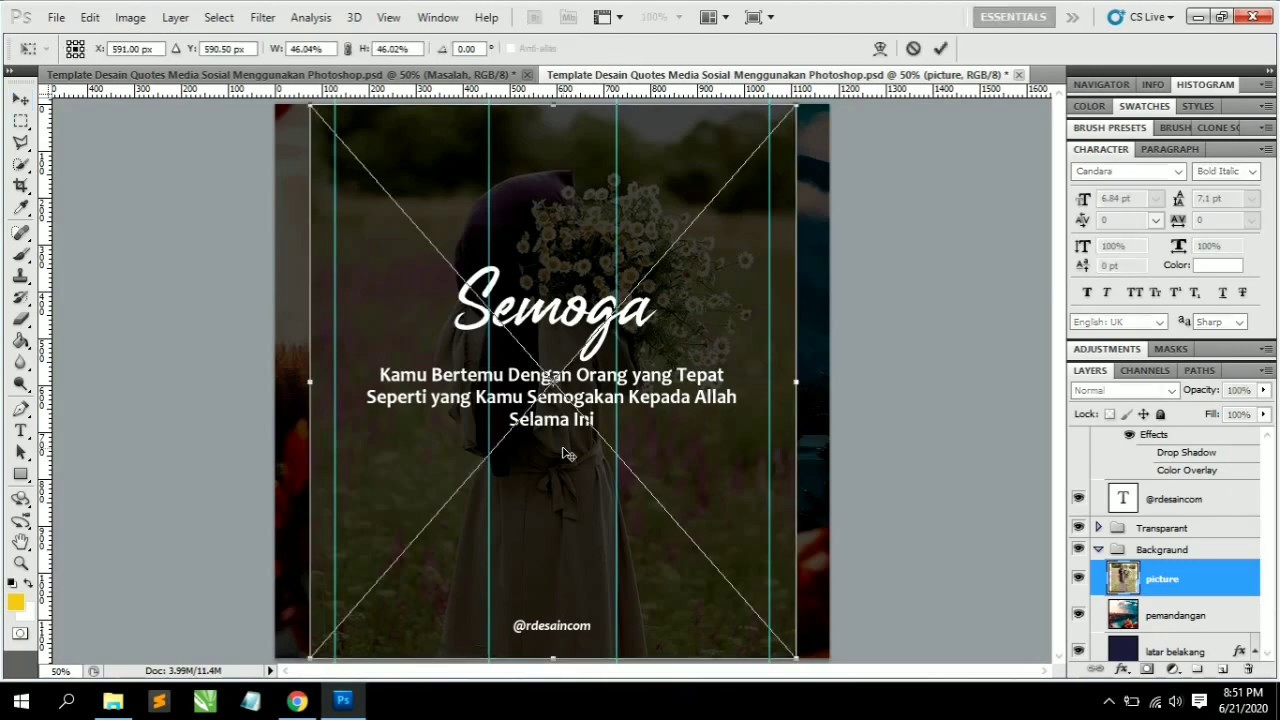The width and height of the screenshot is (1280, 720).
Task: Toggle maintain aspect ratio link
Action: pyautogui.click(x=347, y=49)
